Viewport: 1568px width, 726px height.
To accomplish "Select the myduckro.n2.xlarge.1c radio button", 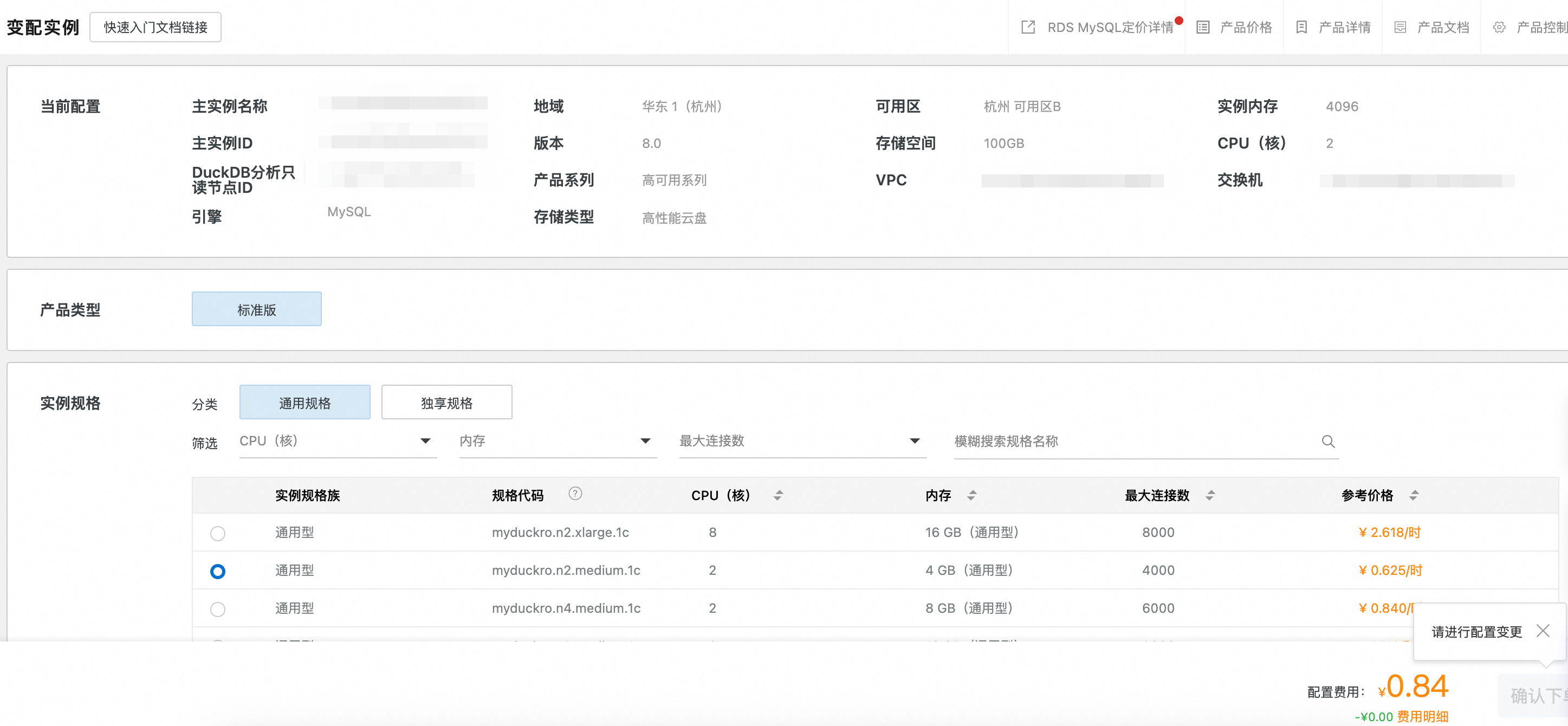I will coord(217,533).
